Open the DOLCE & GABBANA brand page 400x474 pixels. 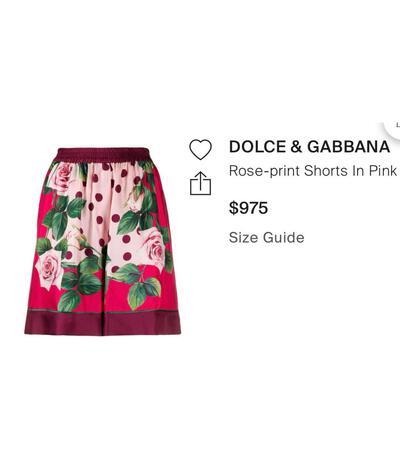(x=309, y=147)
